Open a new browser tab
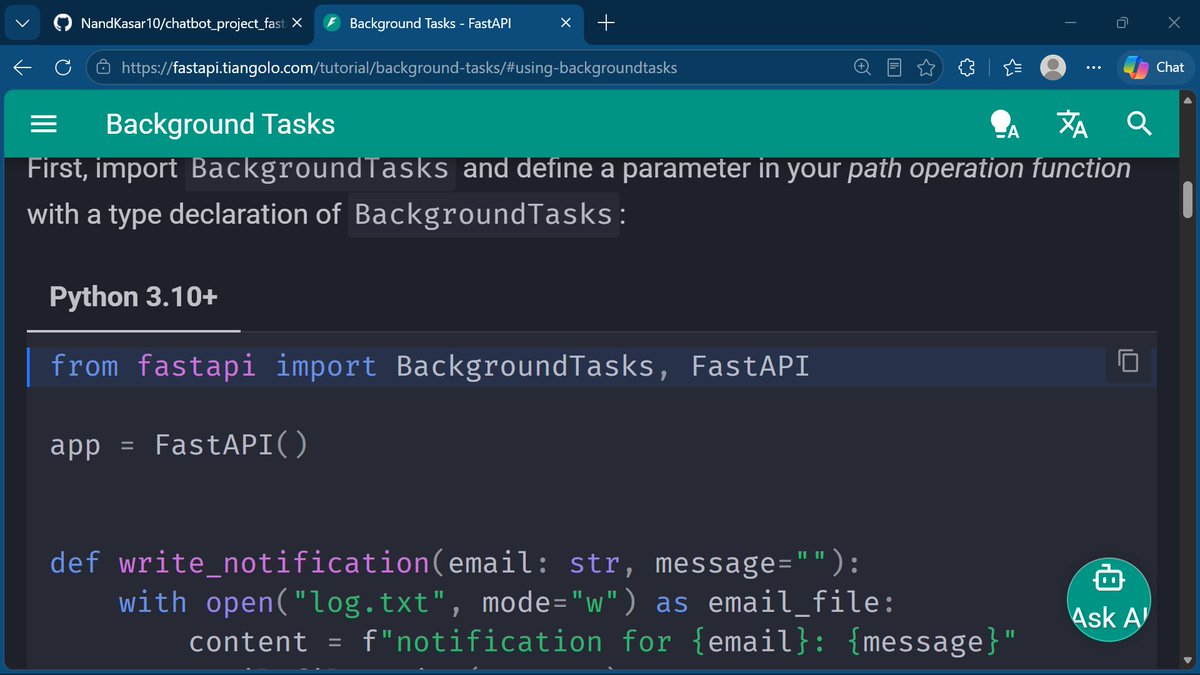1200x675 pixels. [606, 23]
